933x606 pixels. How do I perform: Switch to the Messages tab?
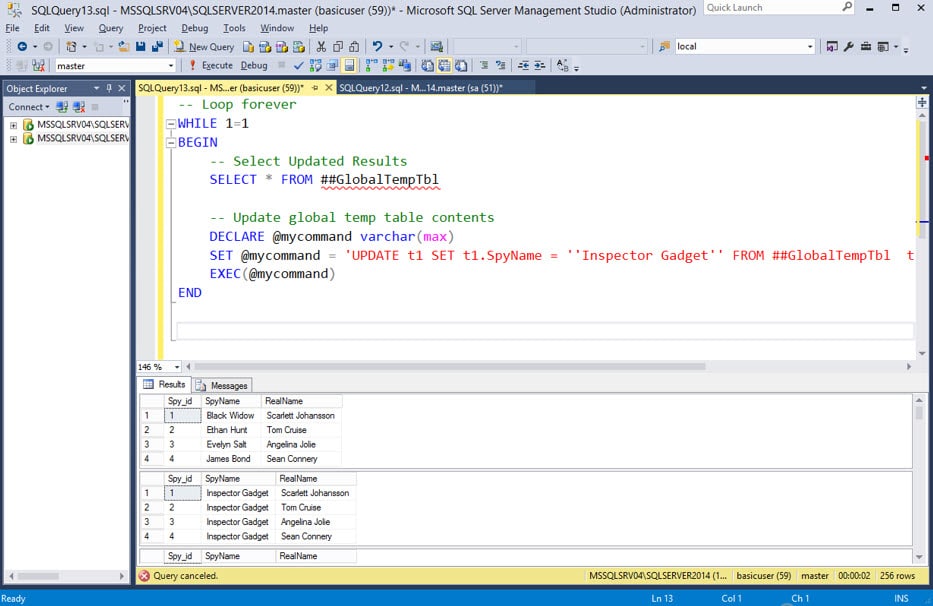coord(222,385)
